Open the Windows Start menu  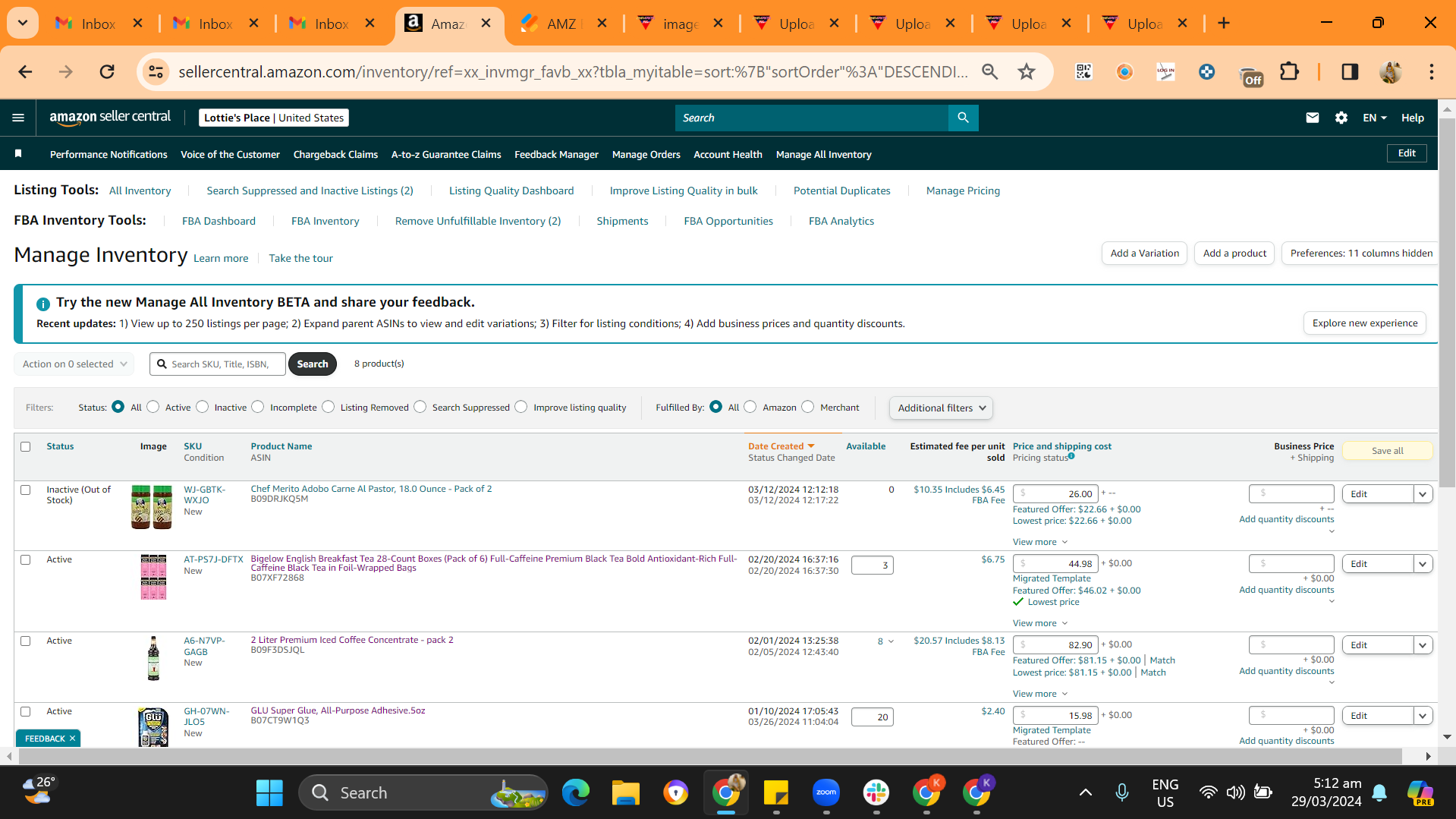click(x=269, y=793)
